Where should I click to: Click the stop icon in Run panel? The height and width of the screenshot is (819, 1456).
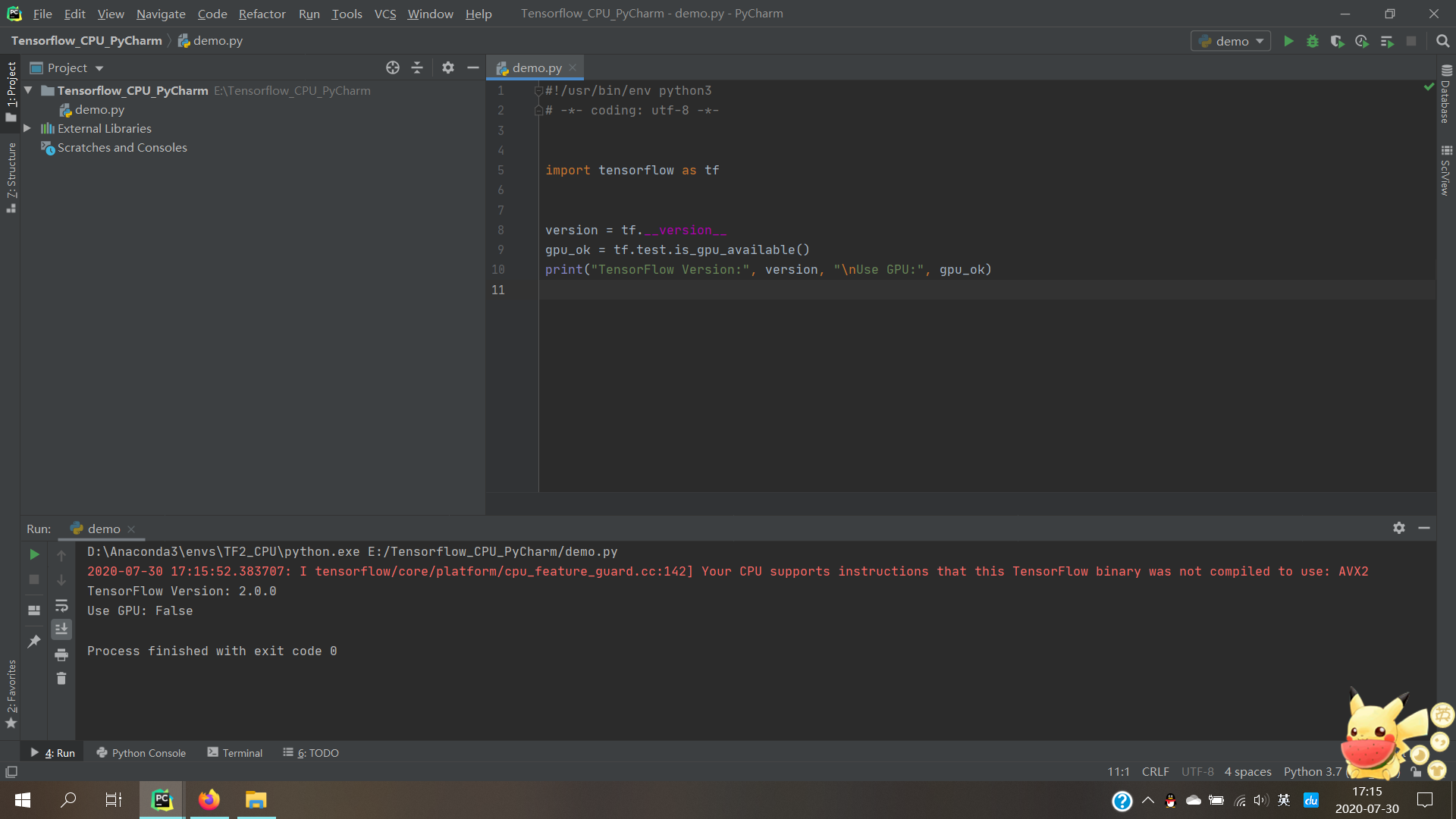(34, 579)
